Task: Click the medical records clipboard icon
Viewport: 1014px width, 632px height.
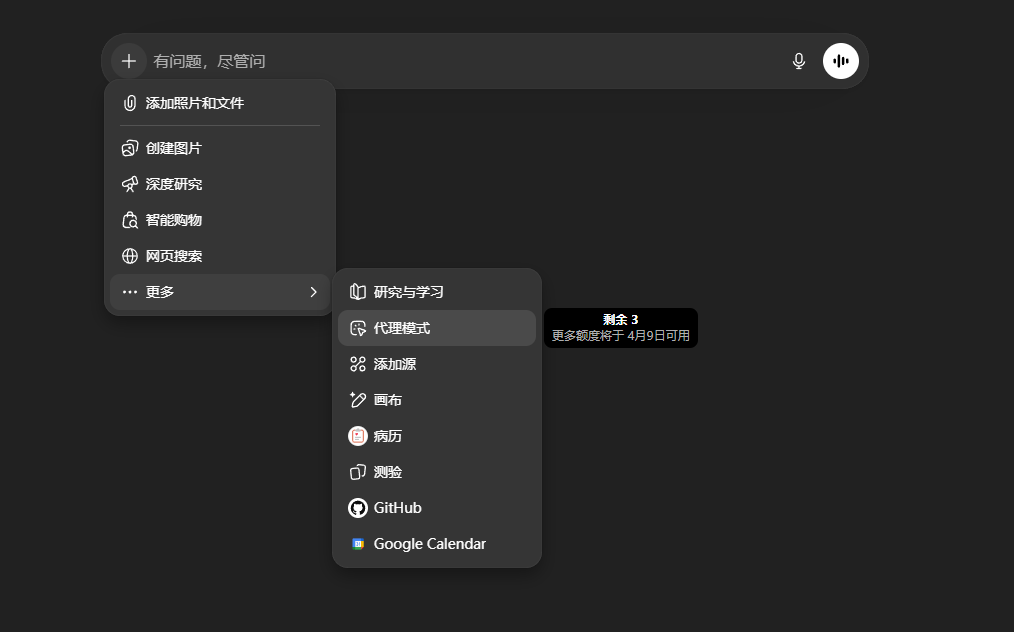Action: tap(358, 436)
